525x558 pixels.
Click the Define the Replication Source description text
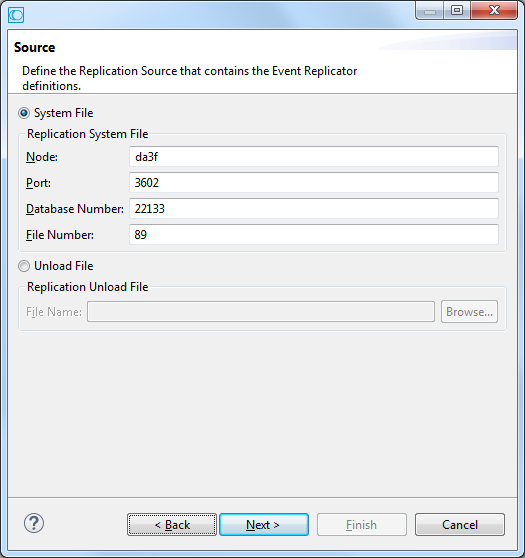click(189, 78)
